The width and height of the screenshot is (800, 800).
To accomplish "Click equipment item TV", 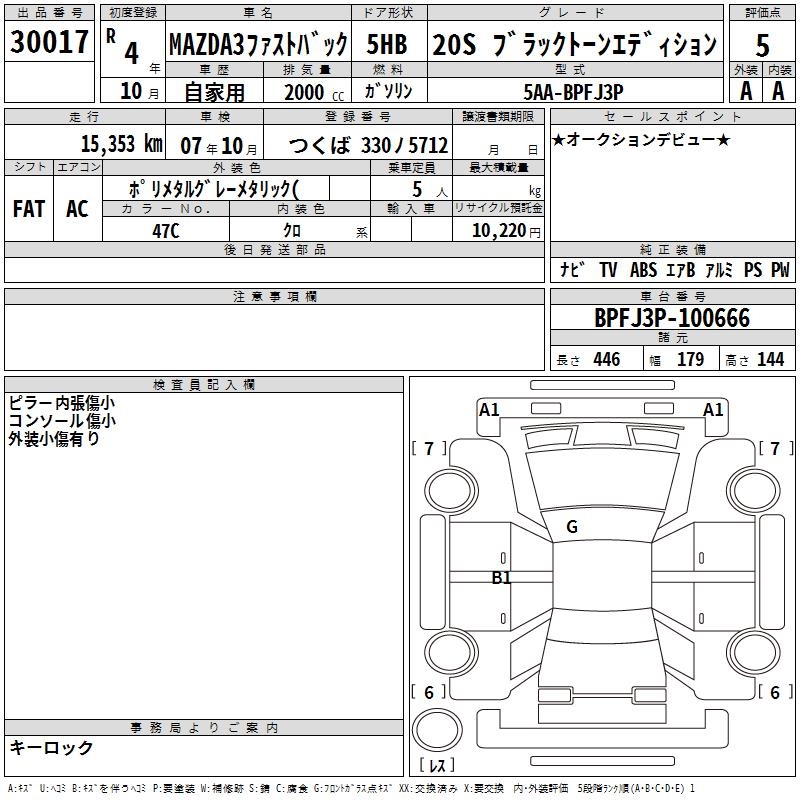I will 608,269.
